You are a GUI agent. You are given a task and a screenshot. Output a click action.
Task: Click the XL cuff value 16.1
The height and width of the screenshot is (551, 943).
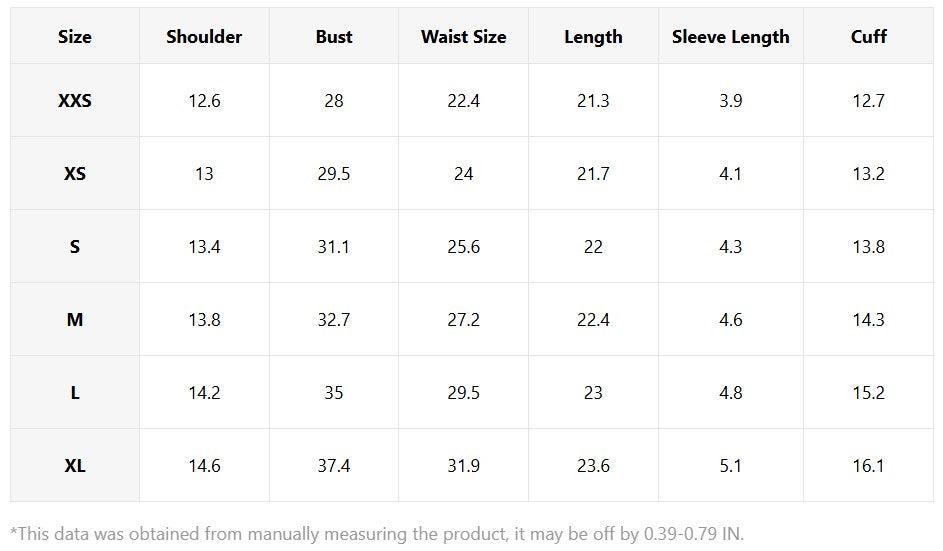click(x=868, y=466)
